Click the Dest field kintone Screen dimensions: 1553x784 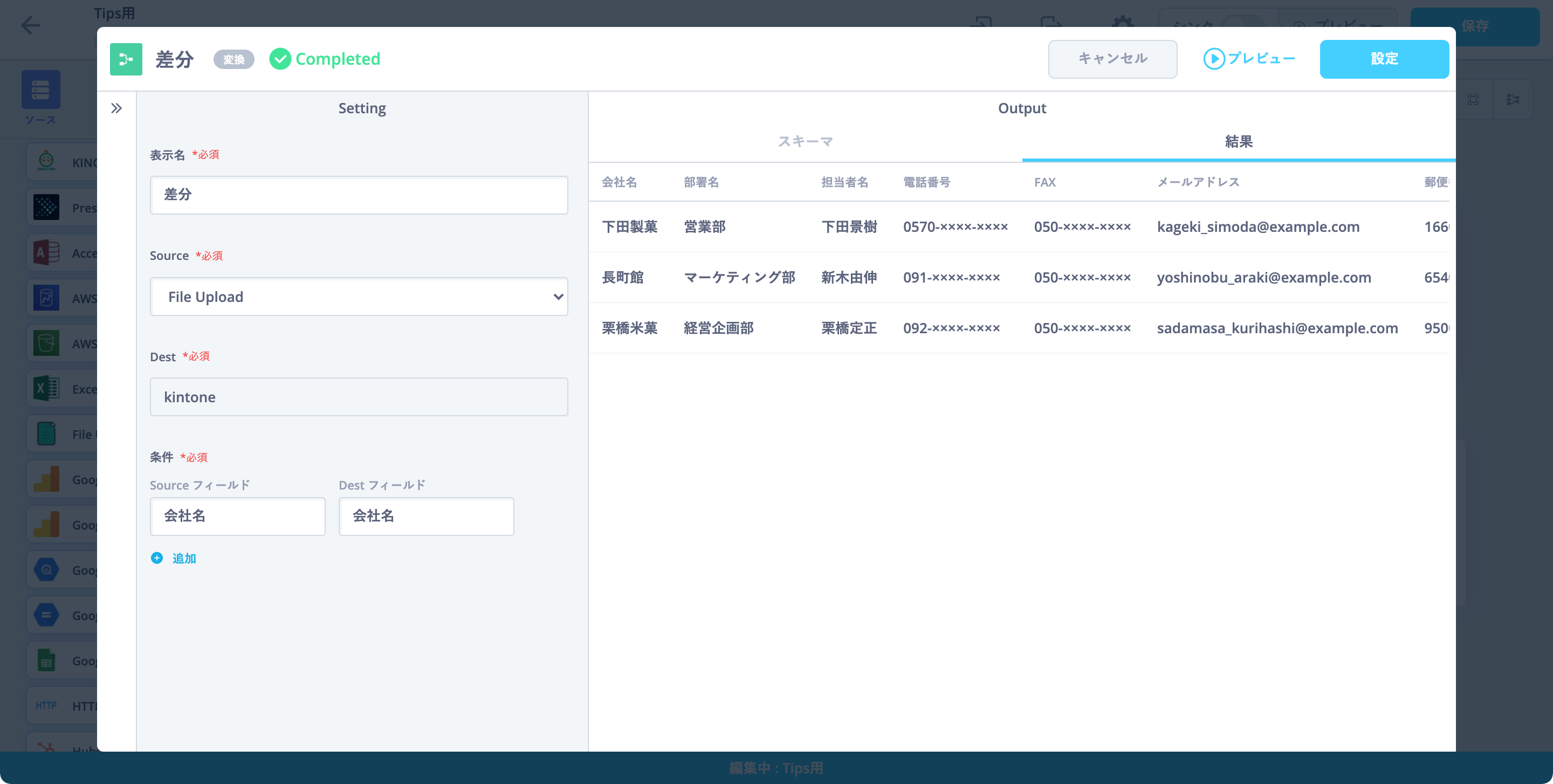359,397
